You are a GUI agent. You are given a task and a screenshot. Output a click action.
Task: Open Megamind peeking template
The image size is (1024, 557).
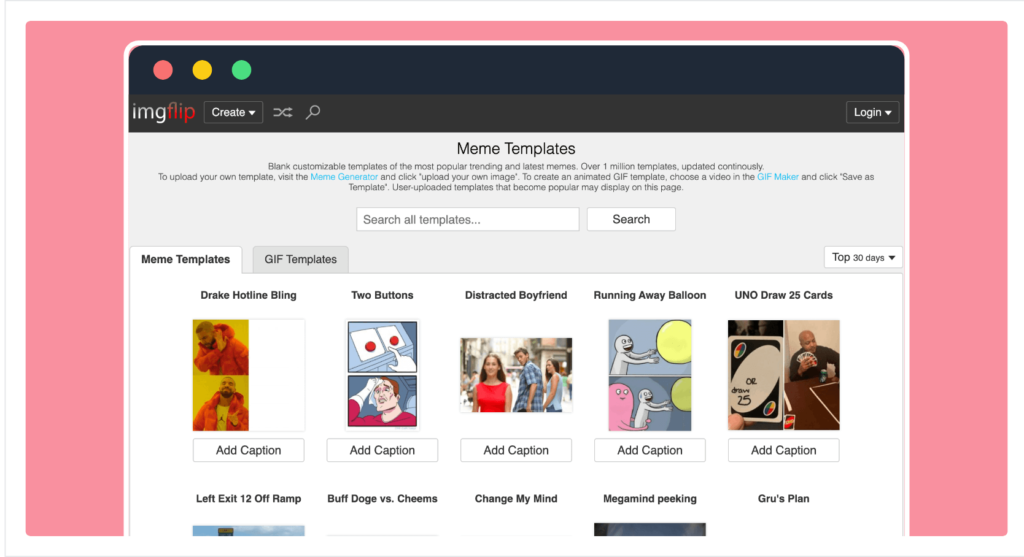[x=650, y=498]
